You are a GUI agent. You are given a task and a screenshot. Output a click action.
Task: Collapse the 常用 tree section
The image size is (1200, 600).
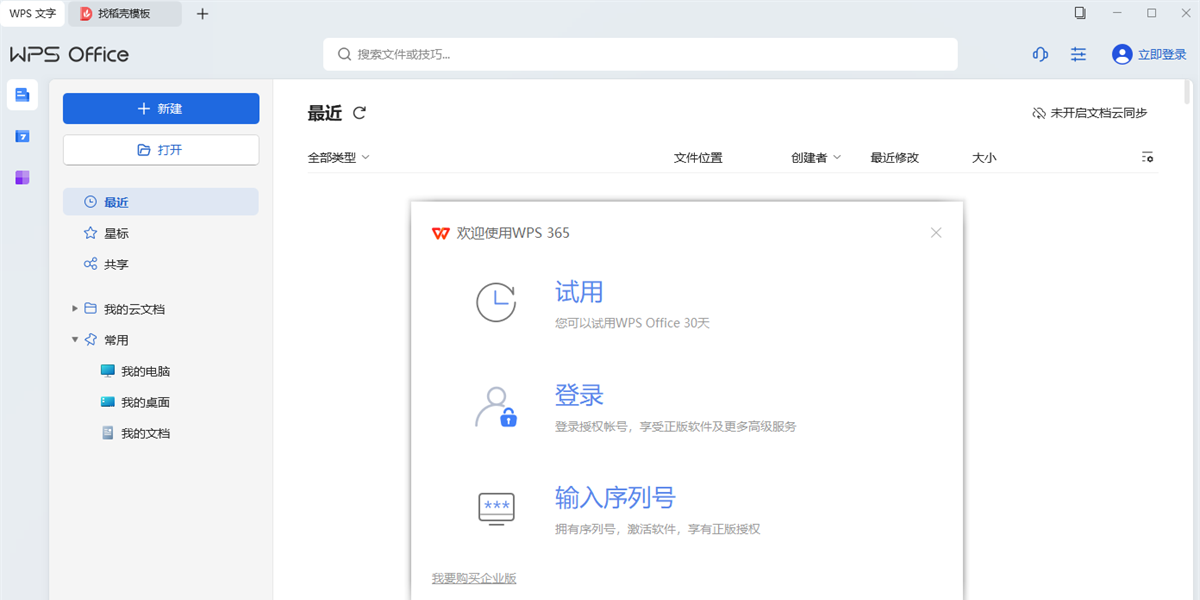pos(75,340)
